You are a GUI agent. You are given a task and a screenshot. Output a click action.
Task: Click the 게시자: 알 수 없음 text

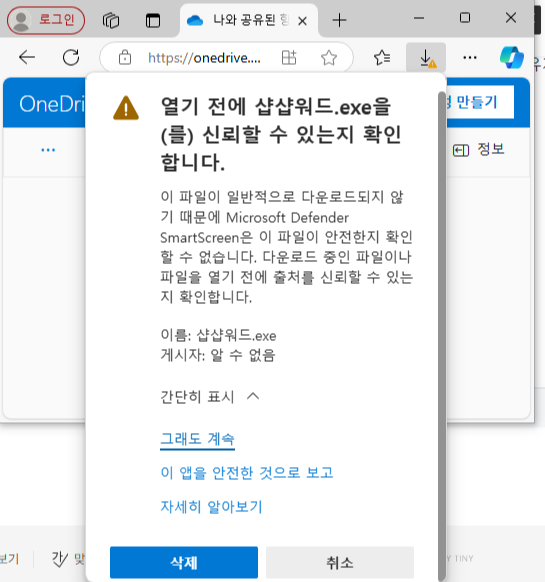point(218,355)
